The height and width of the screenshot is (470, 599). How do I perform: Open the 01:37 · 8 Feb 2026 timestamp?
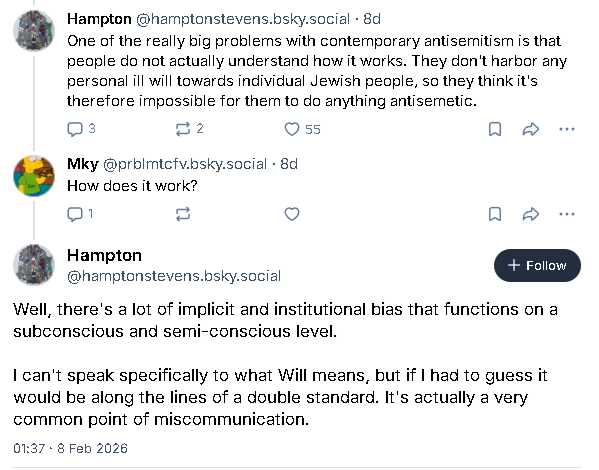[70, 448]
